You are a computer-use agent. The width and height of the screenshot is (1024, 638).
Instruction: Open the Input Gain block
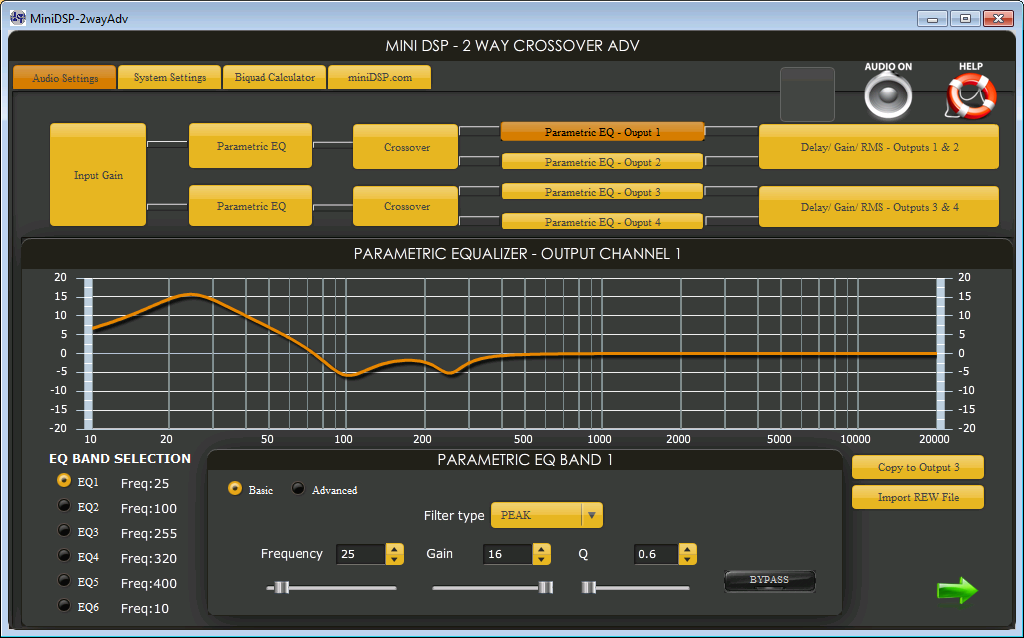(98, 174)
